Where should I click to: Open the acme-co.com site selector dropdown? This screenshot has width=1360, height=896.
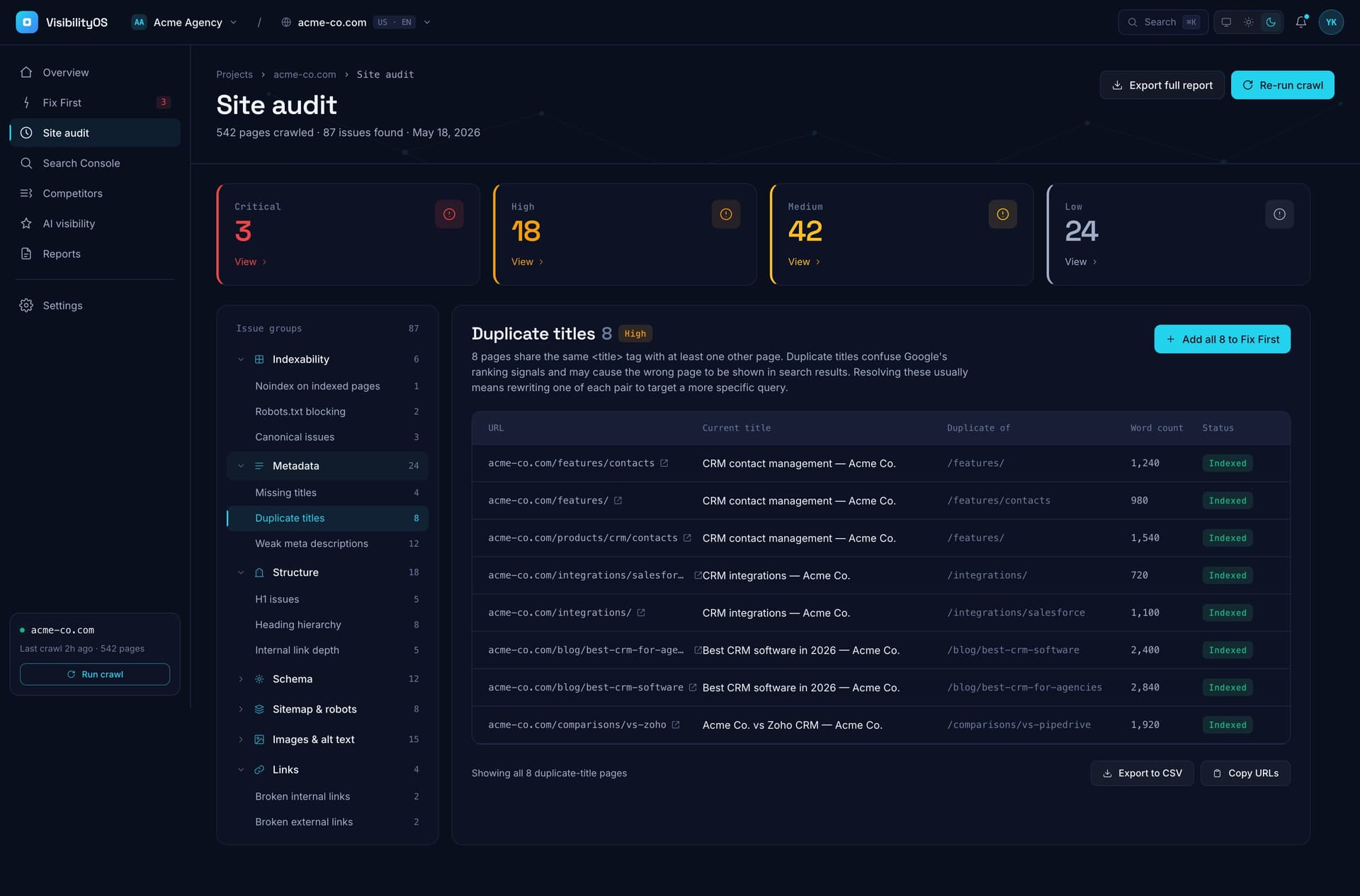pyautogui.click(x=356, y=22)
